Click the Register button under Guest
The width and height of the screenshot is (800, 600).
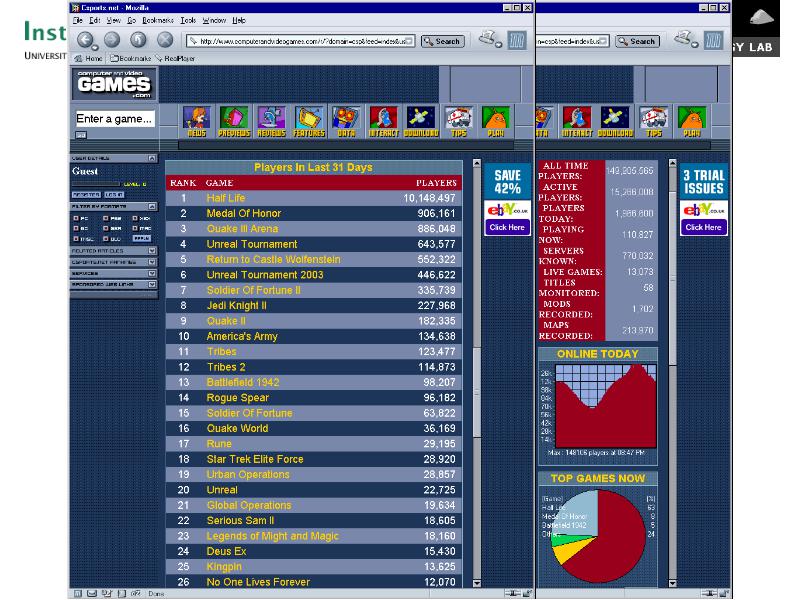tap(86, 194)
